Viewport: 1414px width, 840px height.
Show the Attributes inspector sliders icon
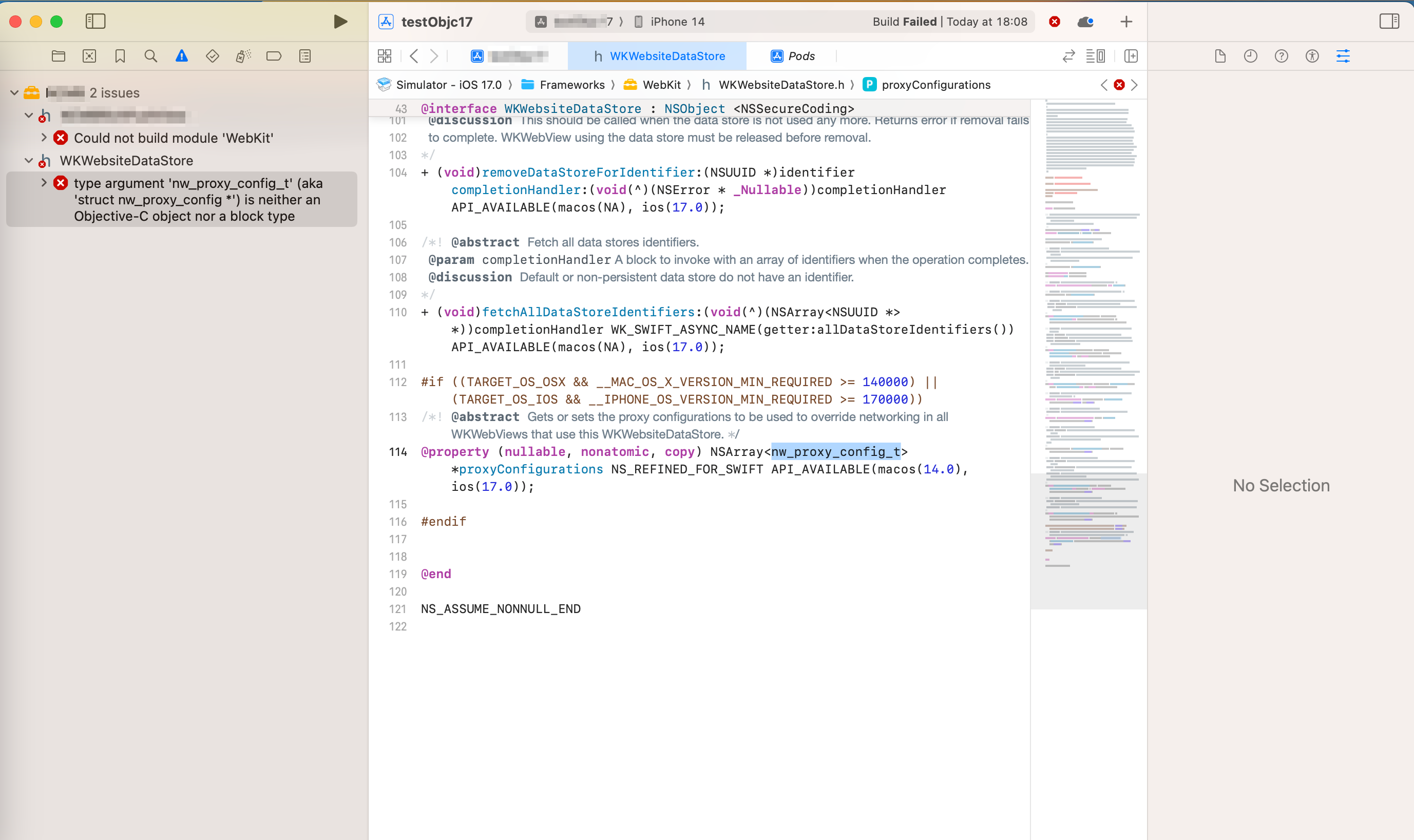click(x=1343, y=56)
